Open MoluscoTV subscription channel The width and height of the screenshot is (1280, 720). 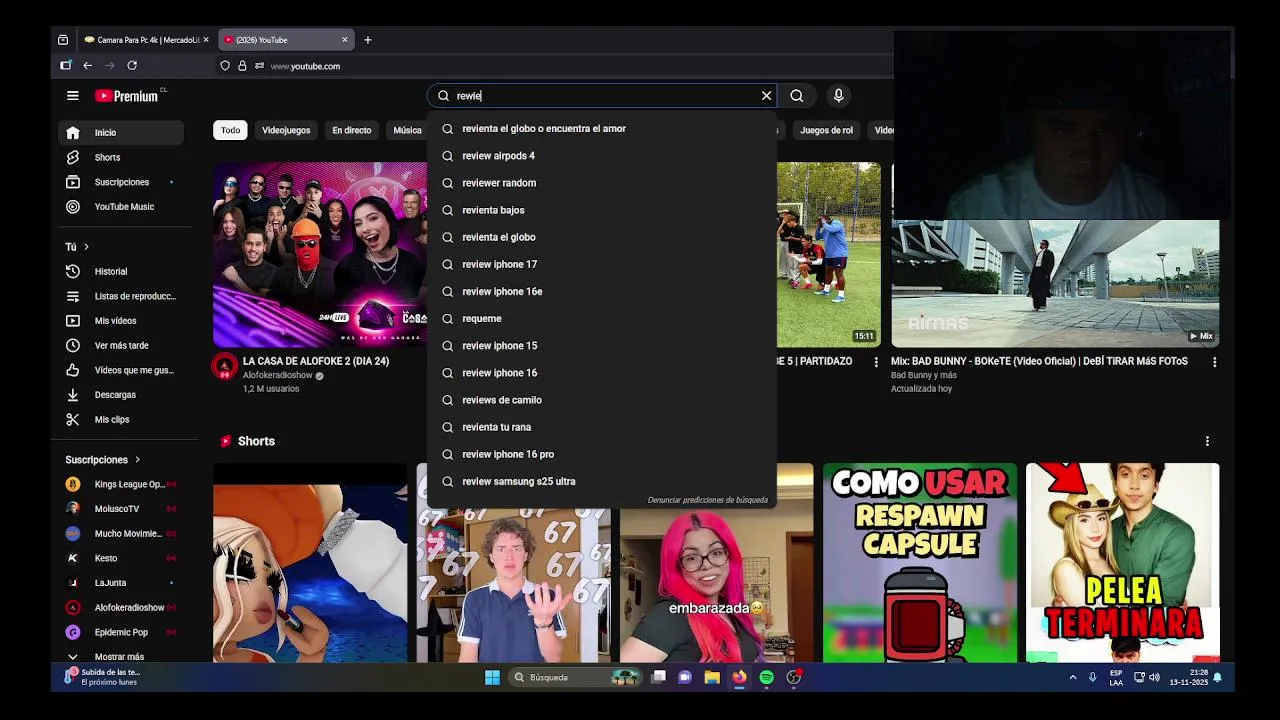(x=121, y=509)
